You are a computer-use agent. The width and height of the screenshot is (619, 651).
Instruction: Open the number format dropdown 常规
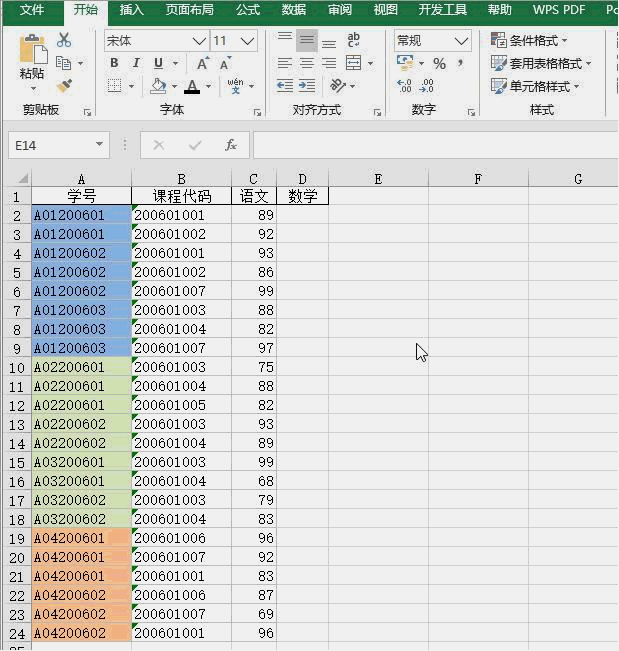coord(461,41)
